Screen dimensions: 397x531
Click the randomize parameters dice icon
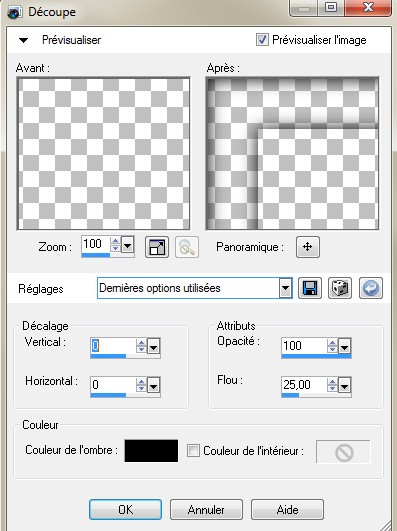point(340,288)
